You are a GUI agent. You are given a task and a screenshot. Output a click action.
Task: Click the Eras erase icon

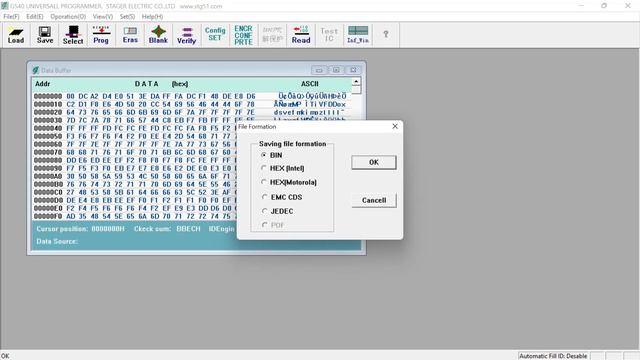pyautogui.click(x=130, y=35)
